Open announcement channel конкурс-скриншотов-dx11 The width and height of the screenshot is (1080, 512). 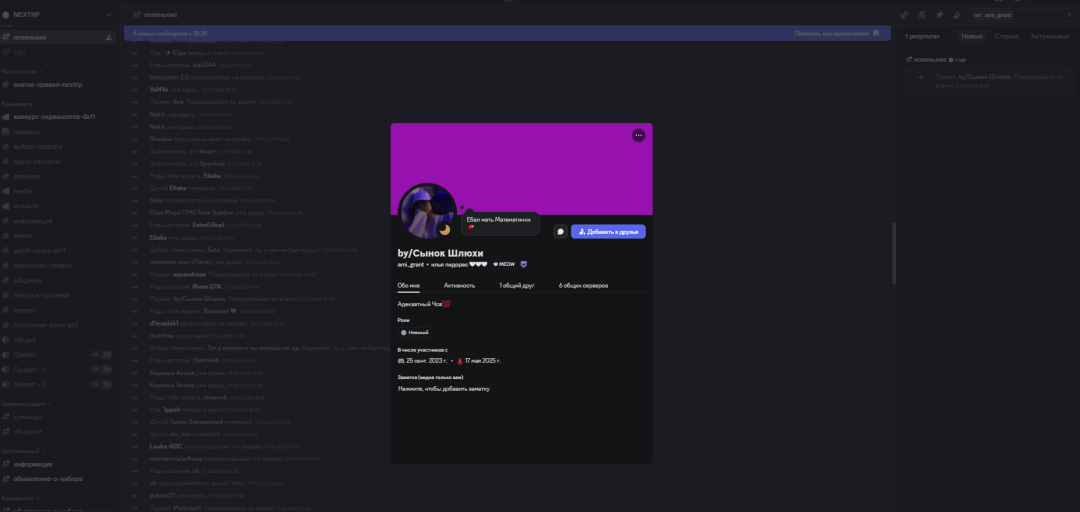[x=56, y=116]
